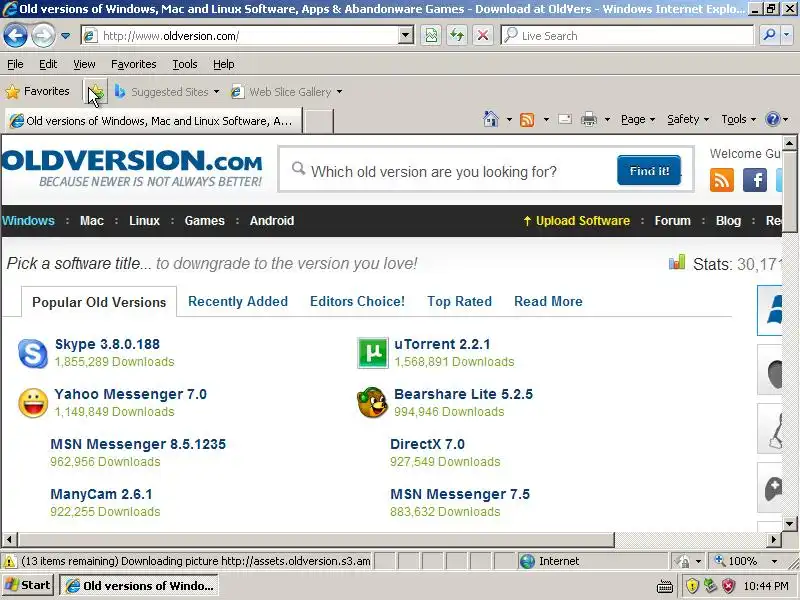Click the Find it! button
800x600 pixels.
(649, 170)
